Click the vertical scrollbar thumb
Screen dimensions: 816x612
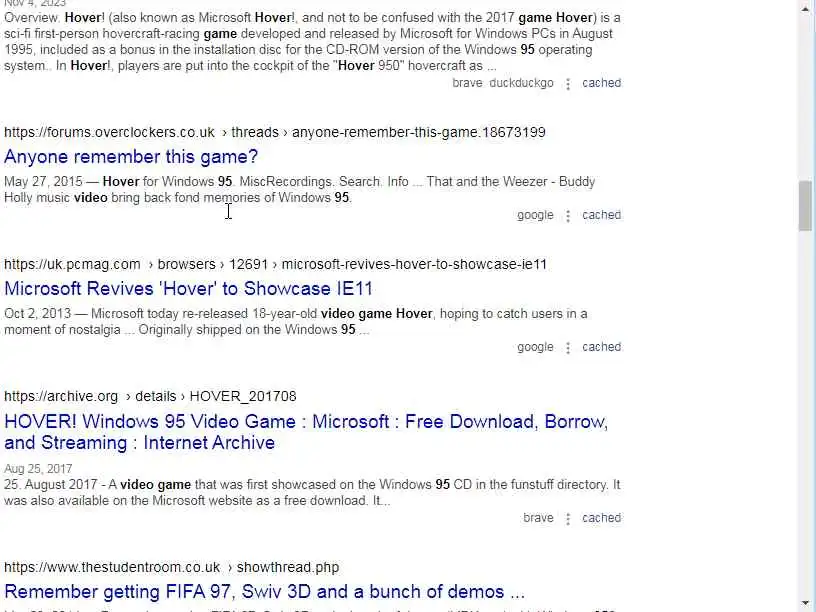tap(806, 206)
